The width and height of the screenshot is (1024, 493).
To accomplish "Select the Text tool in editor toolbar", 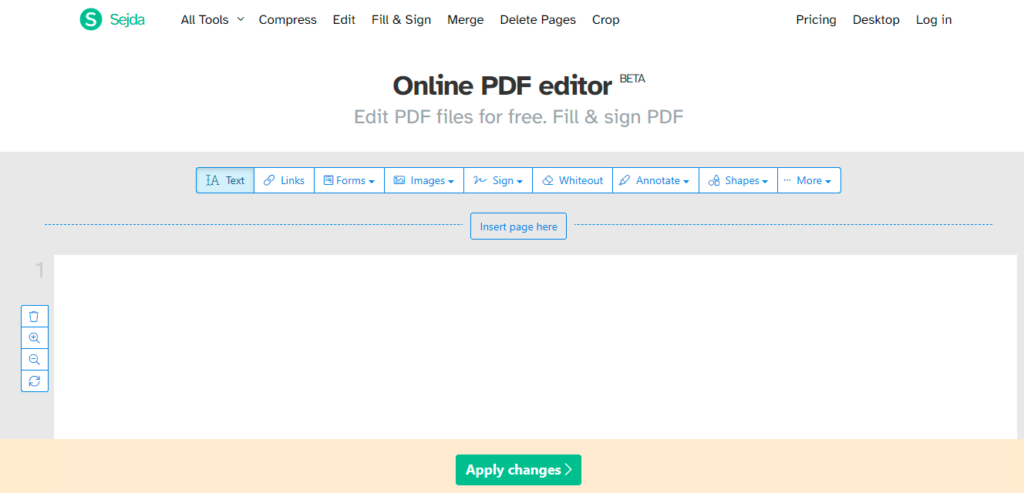I will point(225,180).
